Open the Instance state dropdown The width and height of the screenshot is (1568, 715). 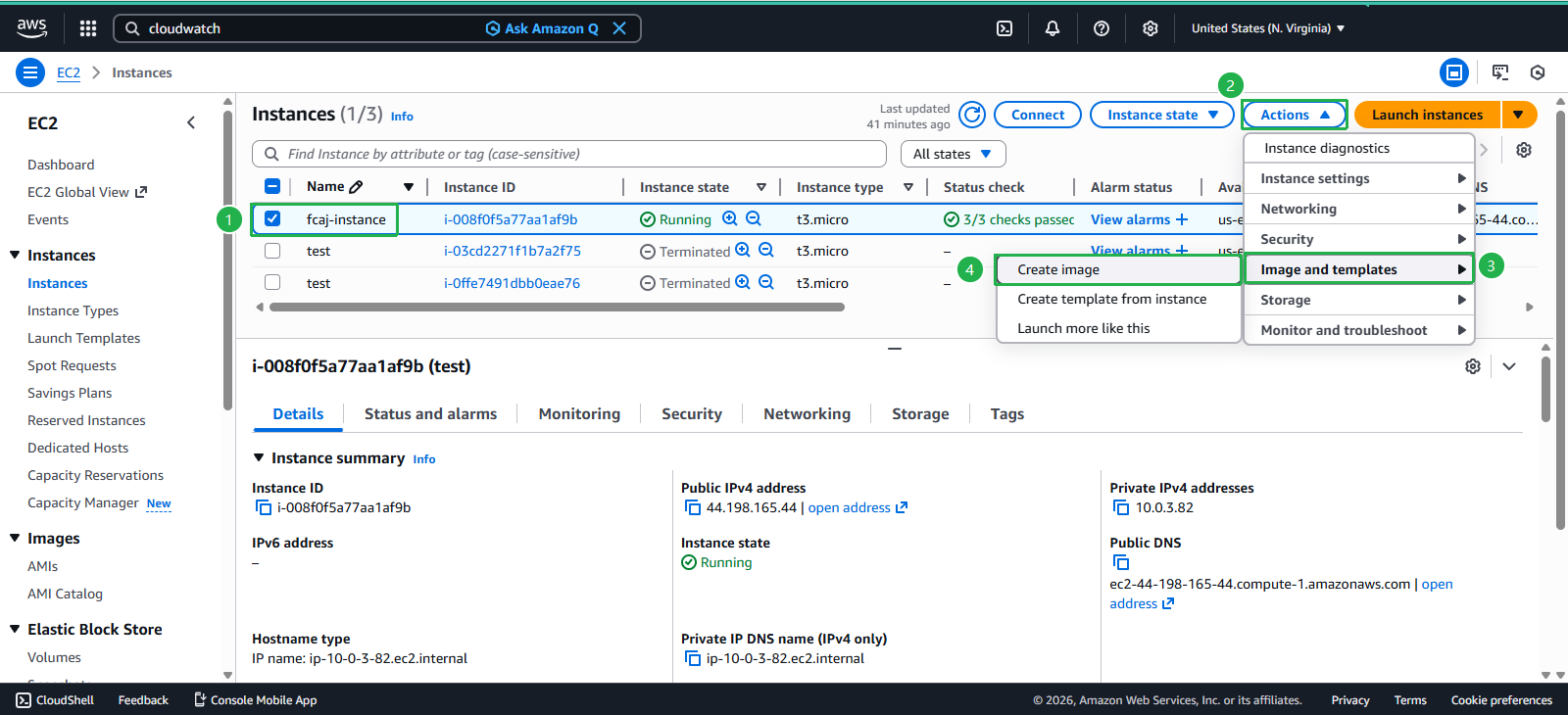point(1163,115)
